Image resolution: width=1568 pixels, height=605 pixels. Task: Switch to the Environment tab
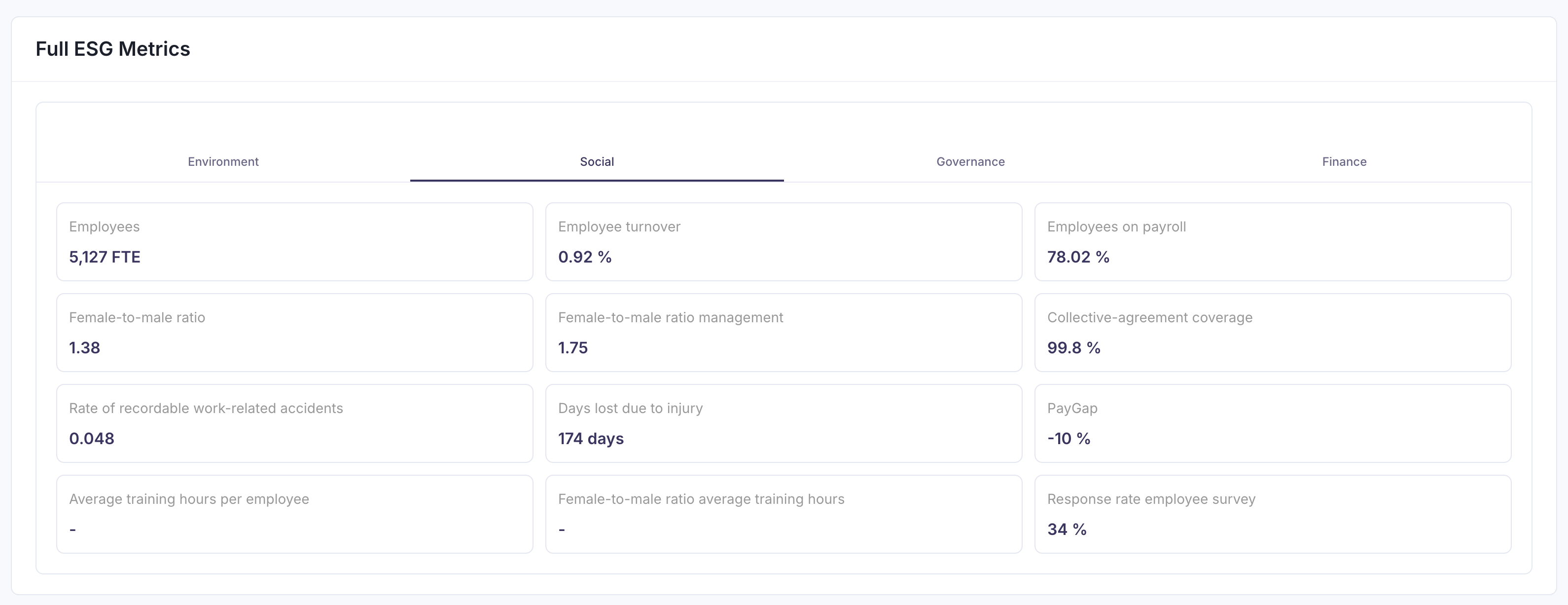pos(223,161)
